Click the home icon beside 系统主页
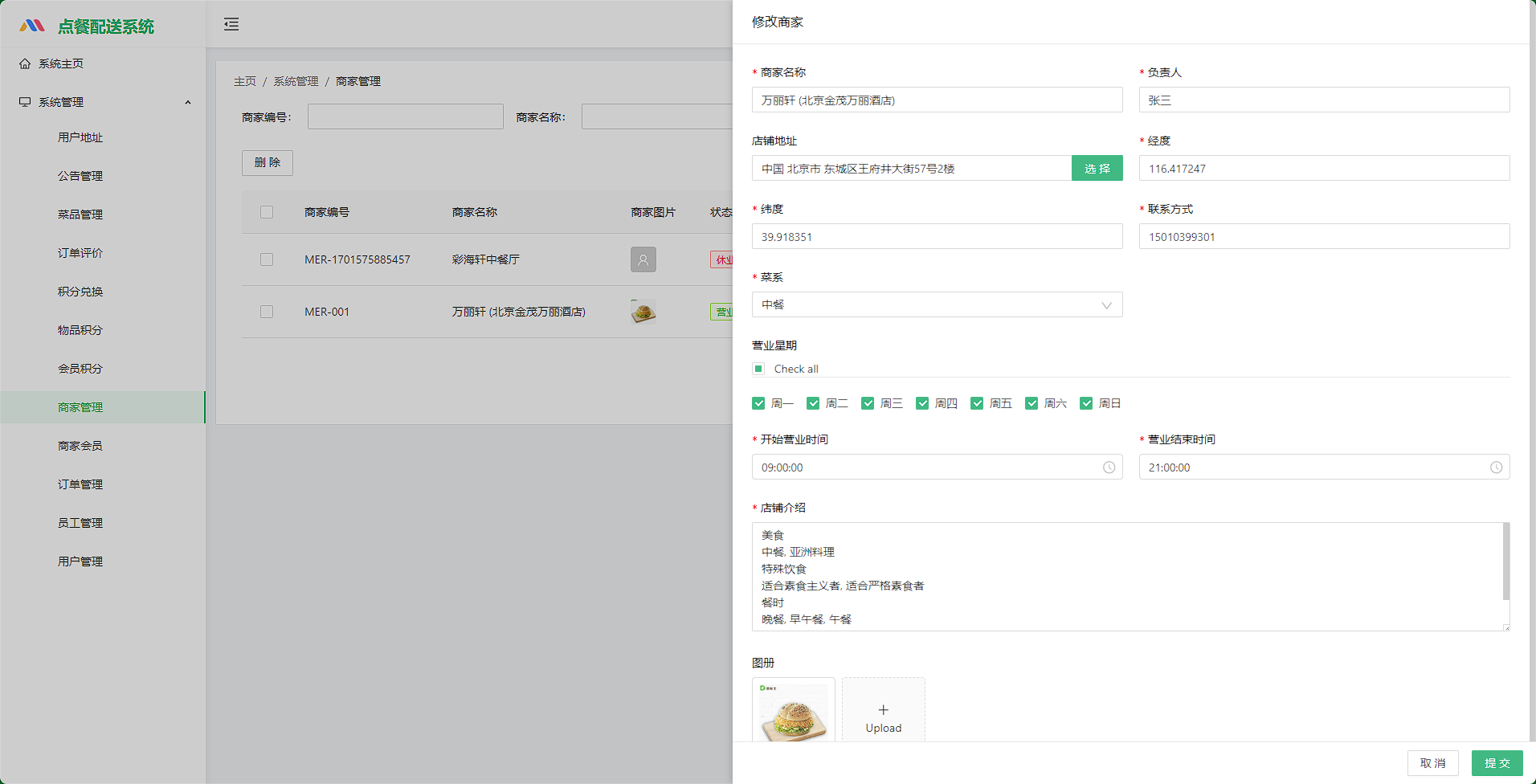Screen dimensions: 1536x784 pos(25,63)
